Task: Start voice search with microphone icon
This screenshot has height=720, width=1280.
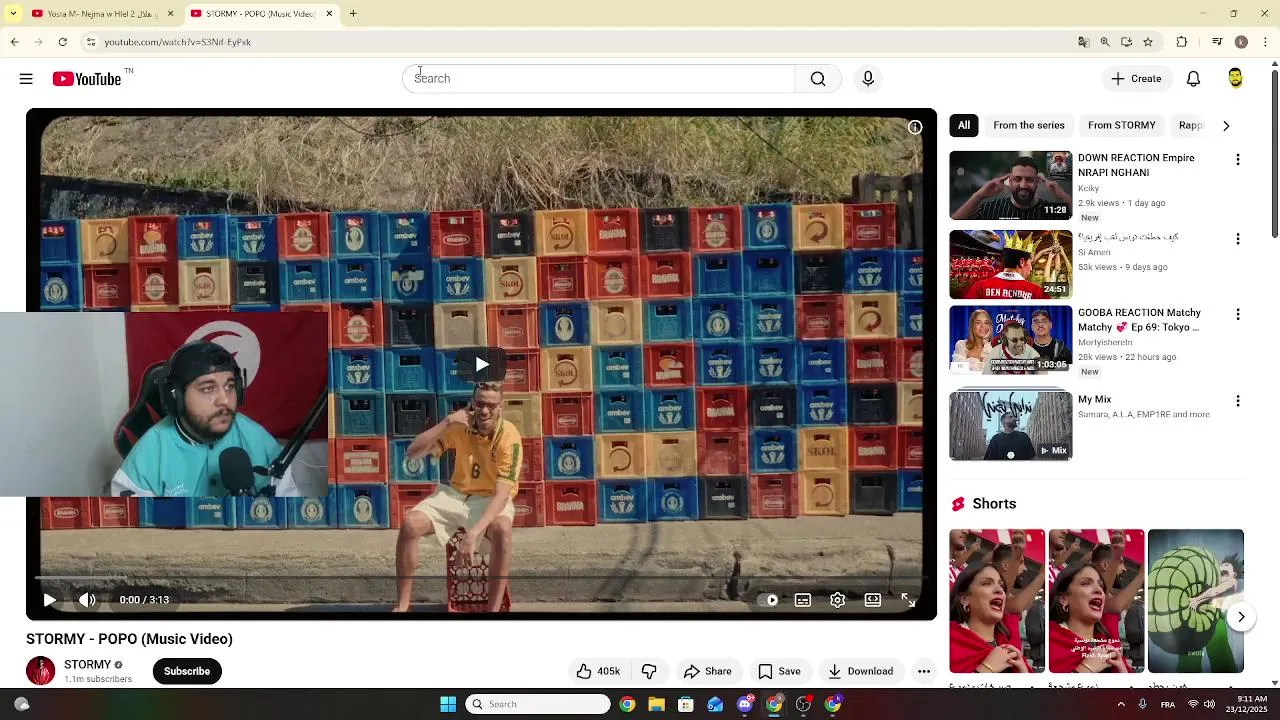Action: [x=868, y=79]
